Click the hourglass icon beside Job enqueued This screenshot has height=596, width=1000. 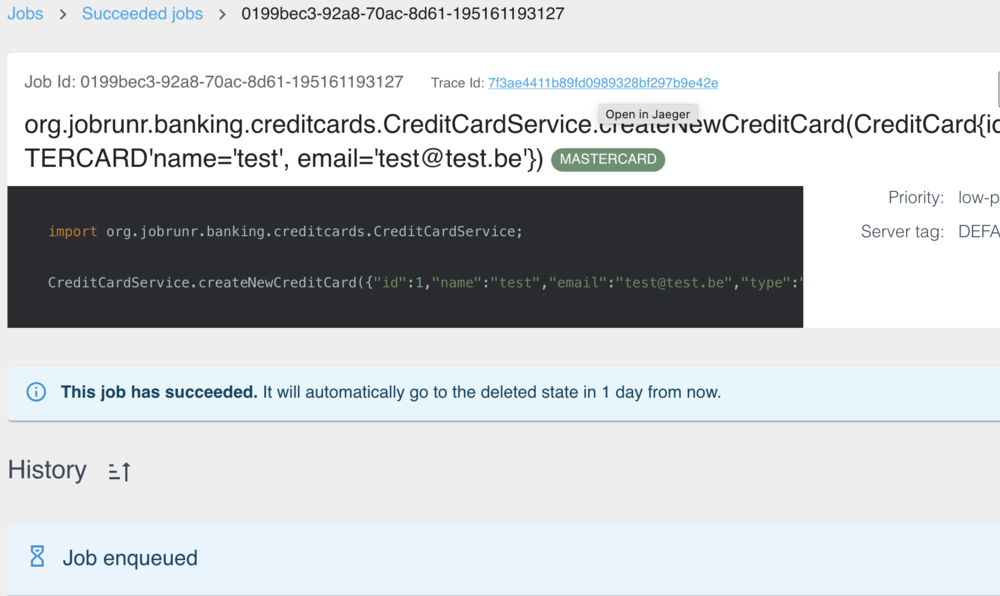click(37, 555)
